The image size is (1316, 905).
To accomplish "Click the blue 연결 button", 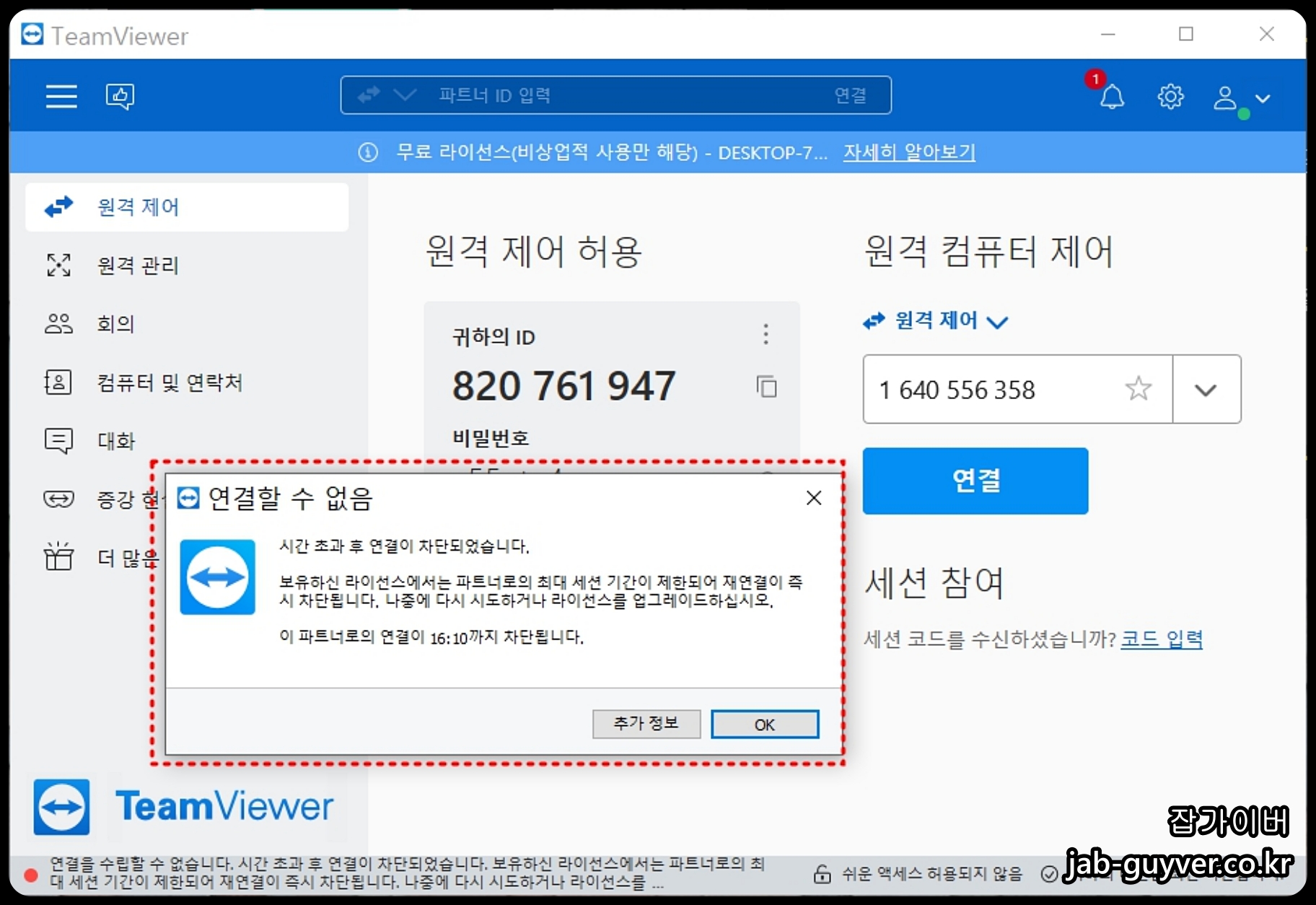I will click(975, 481).
